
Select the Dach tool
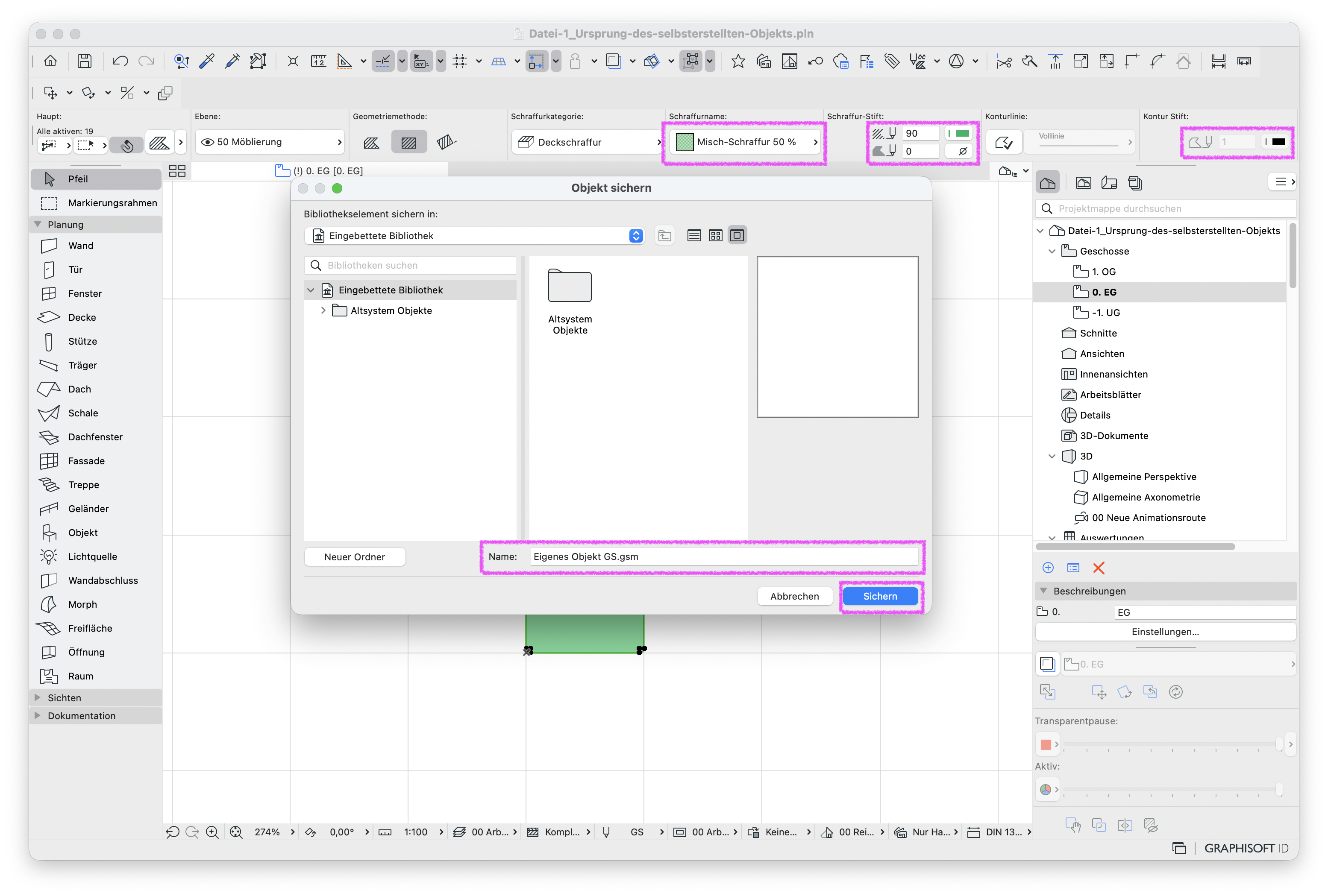pos(95,389)
